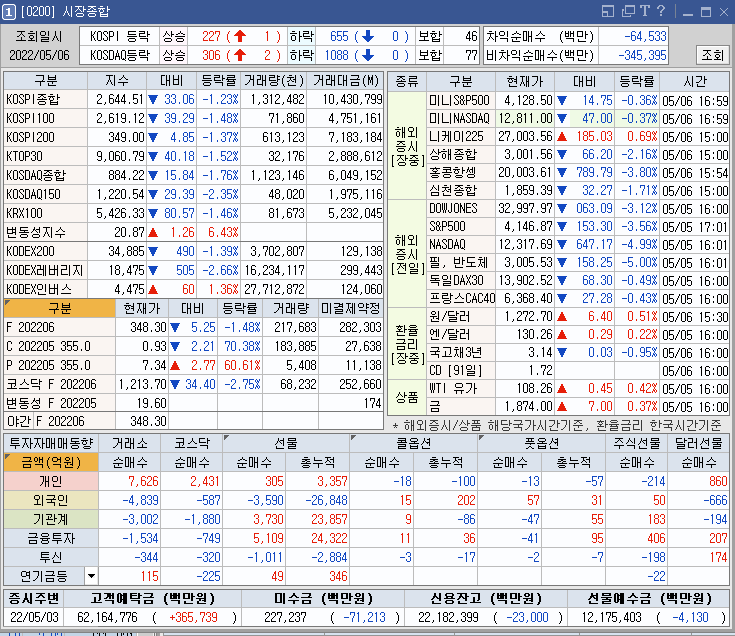Select the 개인 investor row
Screen dimensions: 735x636
tap(51, 481)
